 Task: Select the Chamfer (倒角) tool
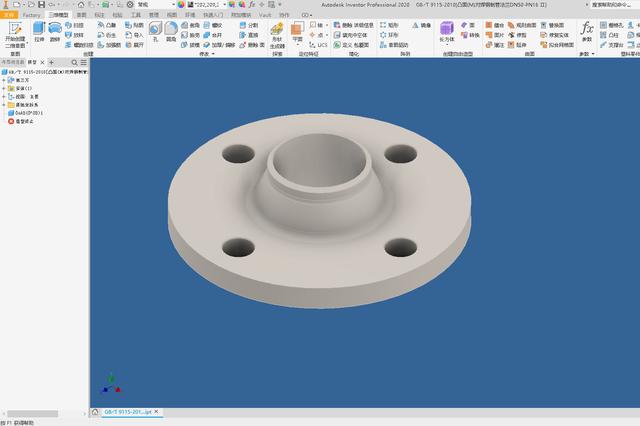190,25
